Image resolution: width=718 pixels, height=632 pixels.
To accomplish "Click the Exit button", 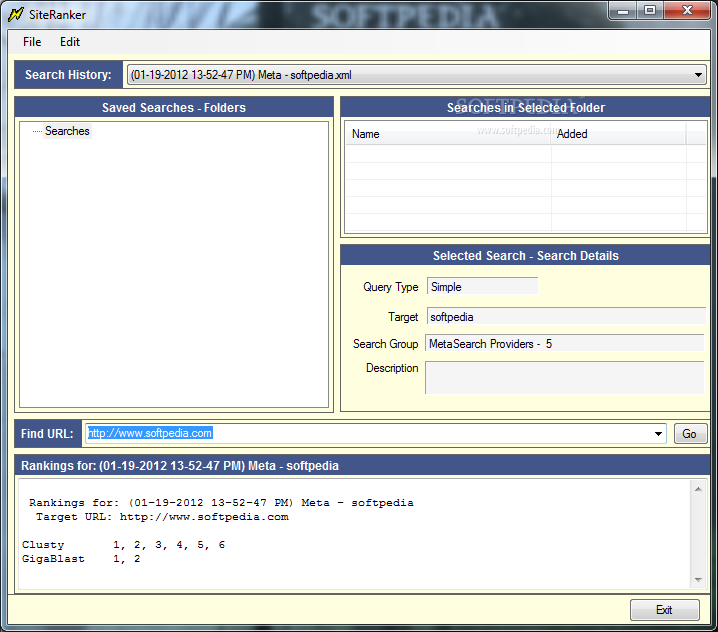I will pyautogui.click(x=664, y=610).
